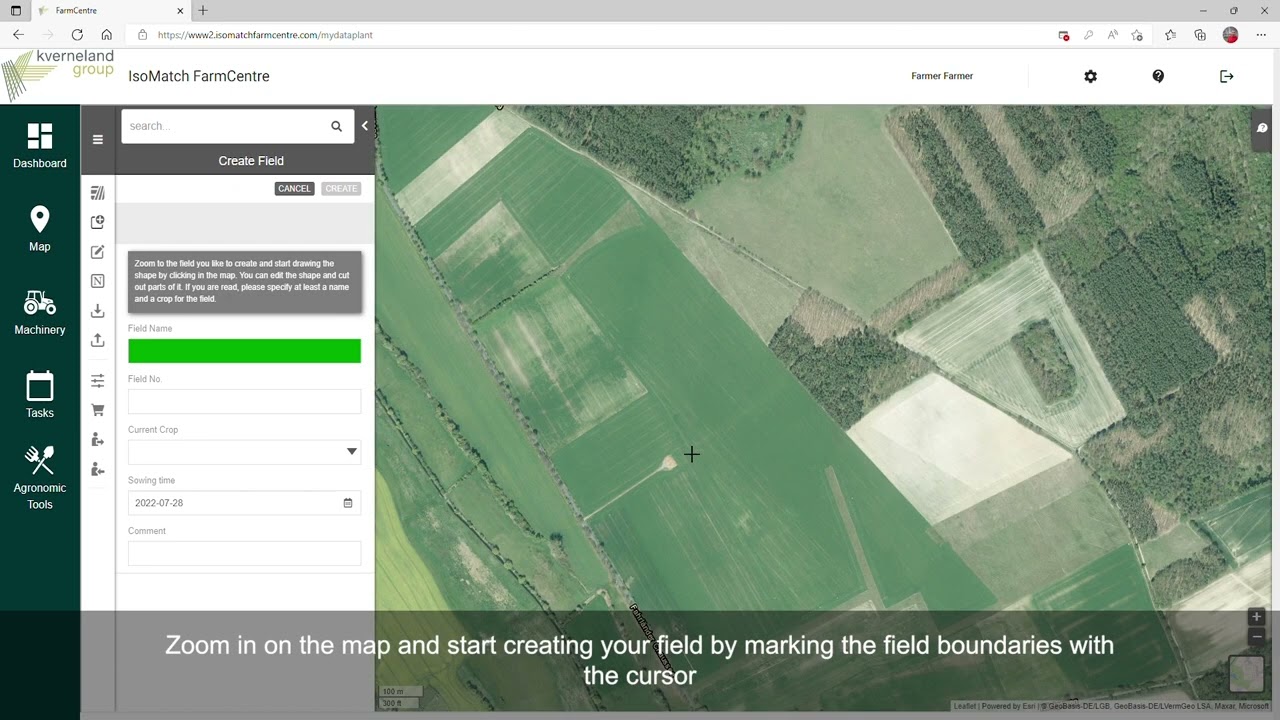The width and height of the screenshot is (1280, 720).
Task: Click the person arrow-in icon
Action: coord(98,469)
